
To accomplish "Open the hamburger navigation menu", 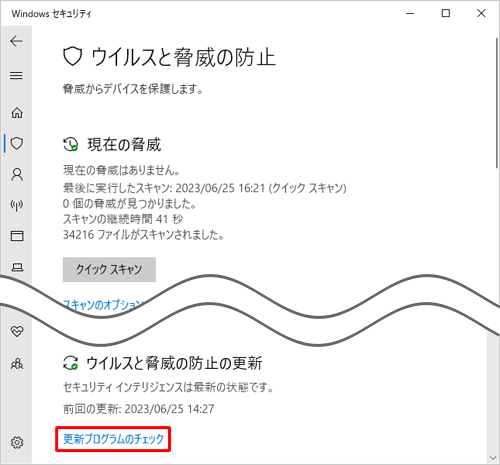I will coord(16,75).
